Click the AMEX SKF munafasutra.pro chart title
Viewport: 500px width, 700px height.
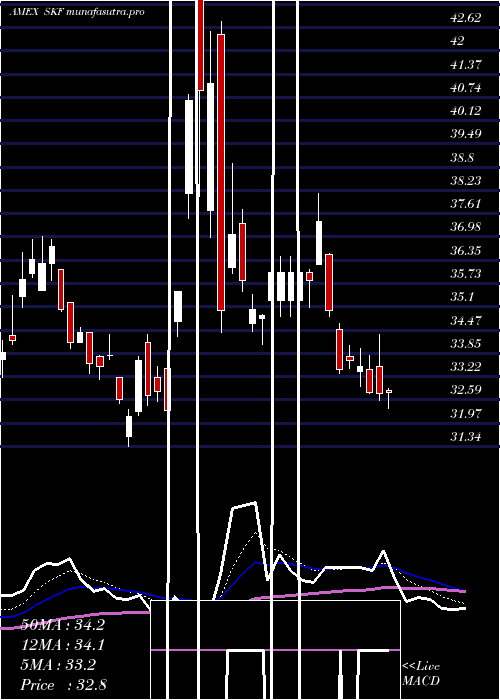[x=77, y=12]
